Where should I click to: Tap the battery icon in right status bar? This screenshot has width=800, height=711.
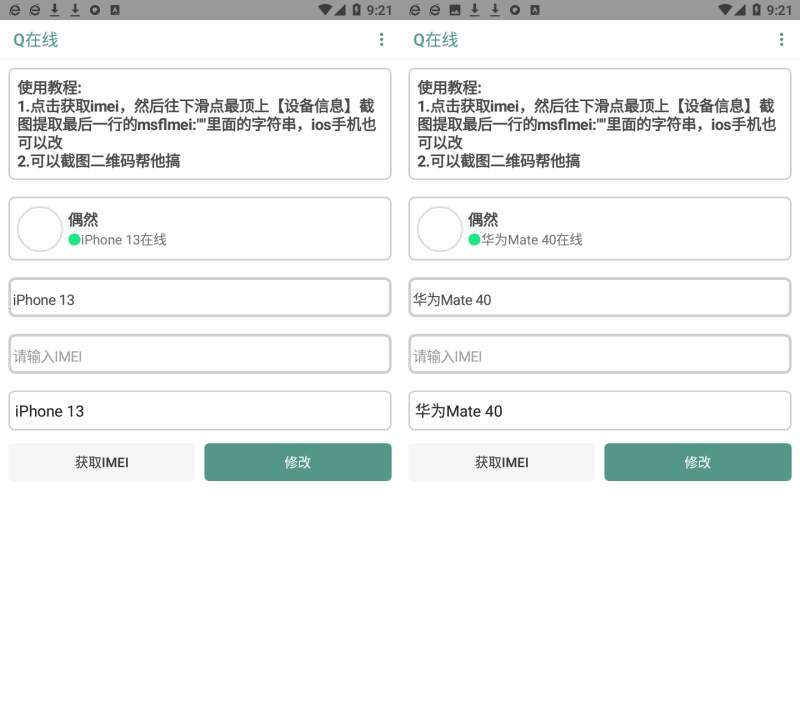pyautogui.click(x=757, y=10)
